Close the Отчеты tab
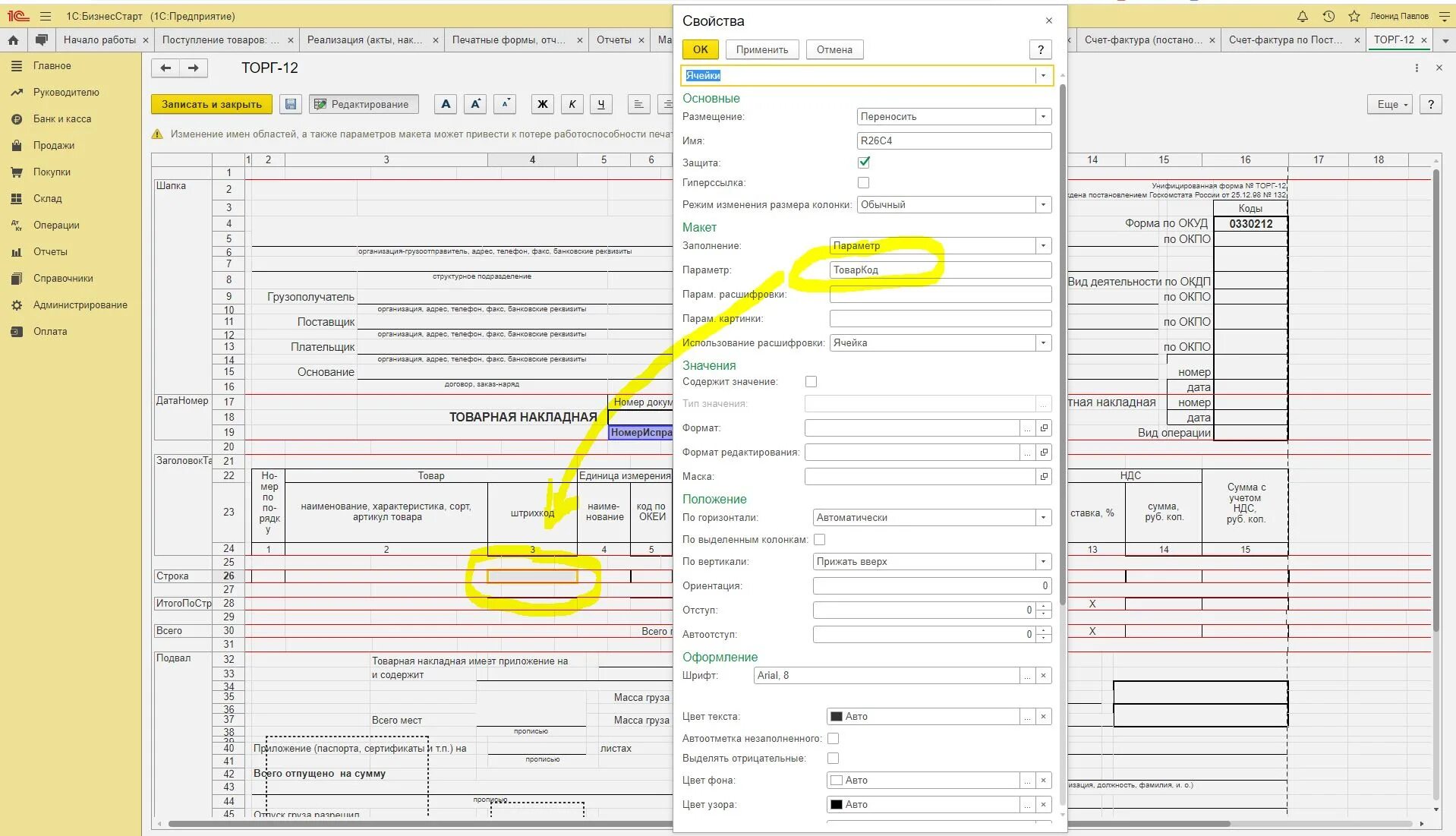This screenshot has width=1456, height=836. (x=641, y=40)
